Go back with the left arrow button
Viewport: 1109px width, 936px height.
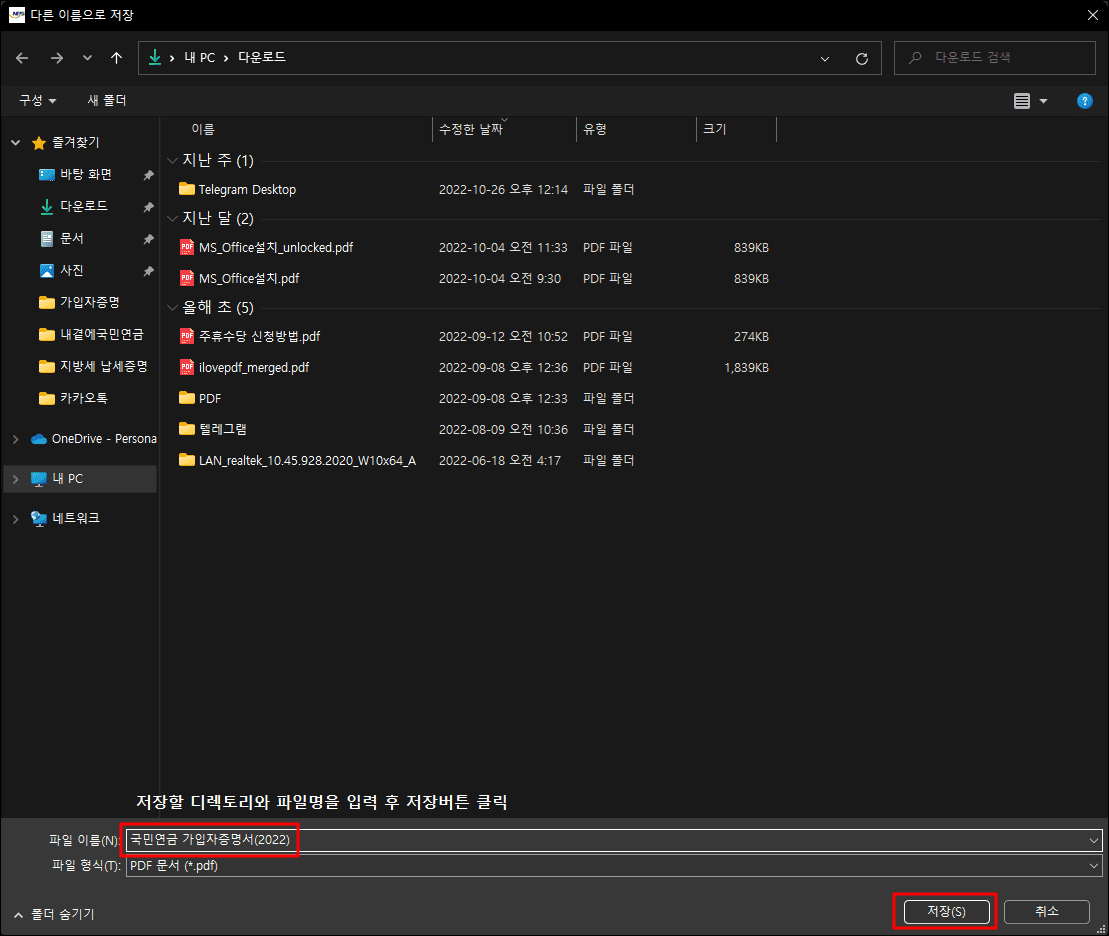click(22, 58)
